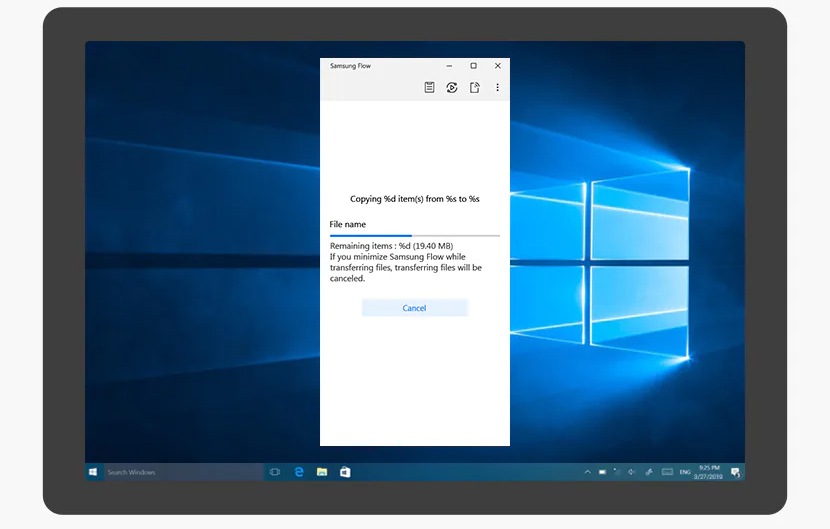Open File Explorer from the taskbar
830x529 pixels.
click(x=322, y=472)
